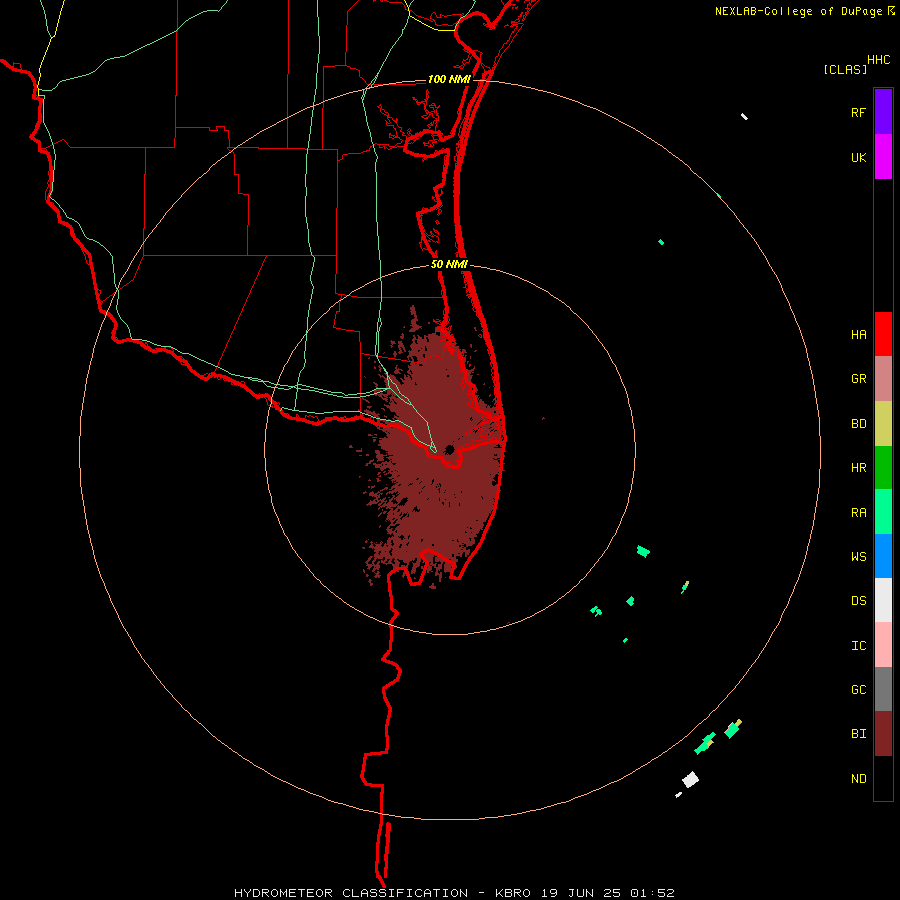
Task: Click the KBRO radar site identifier
Action: point(513,893)
